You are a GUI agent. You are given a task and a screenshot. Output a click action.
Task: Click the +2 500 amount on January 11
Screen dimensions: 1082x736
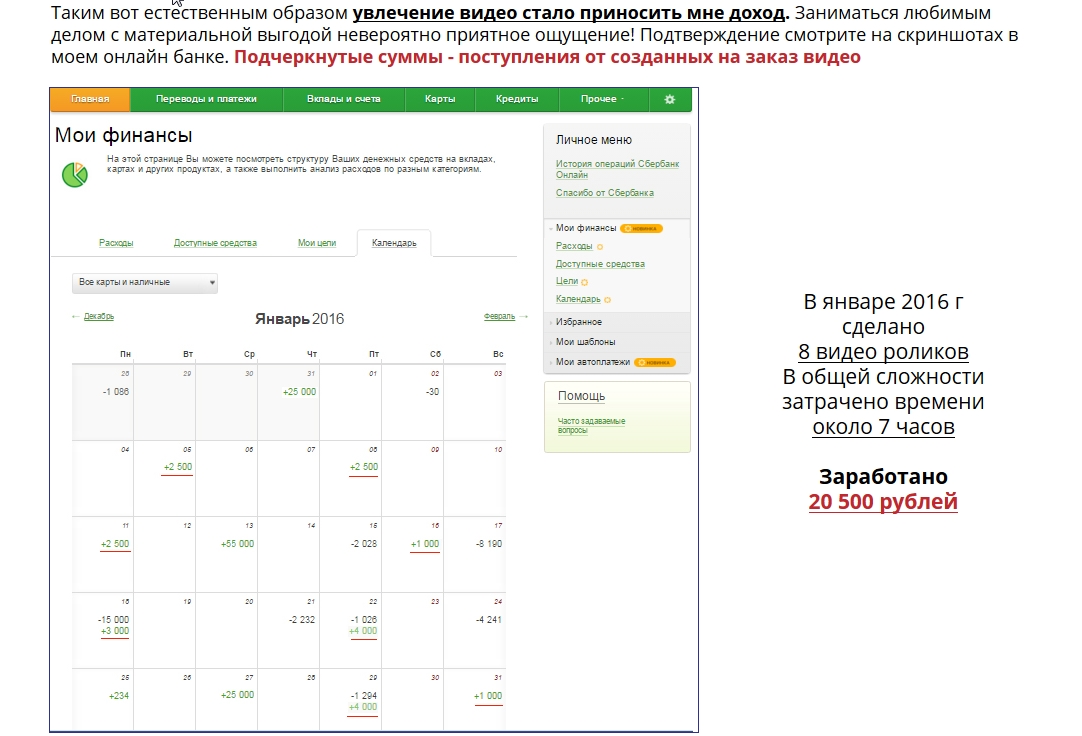tap(115, 544)
